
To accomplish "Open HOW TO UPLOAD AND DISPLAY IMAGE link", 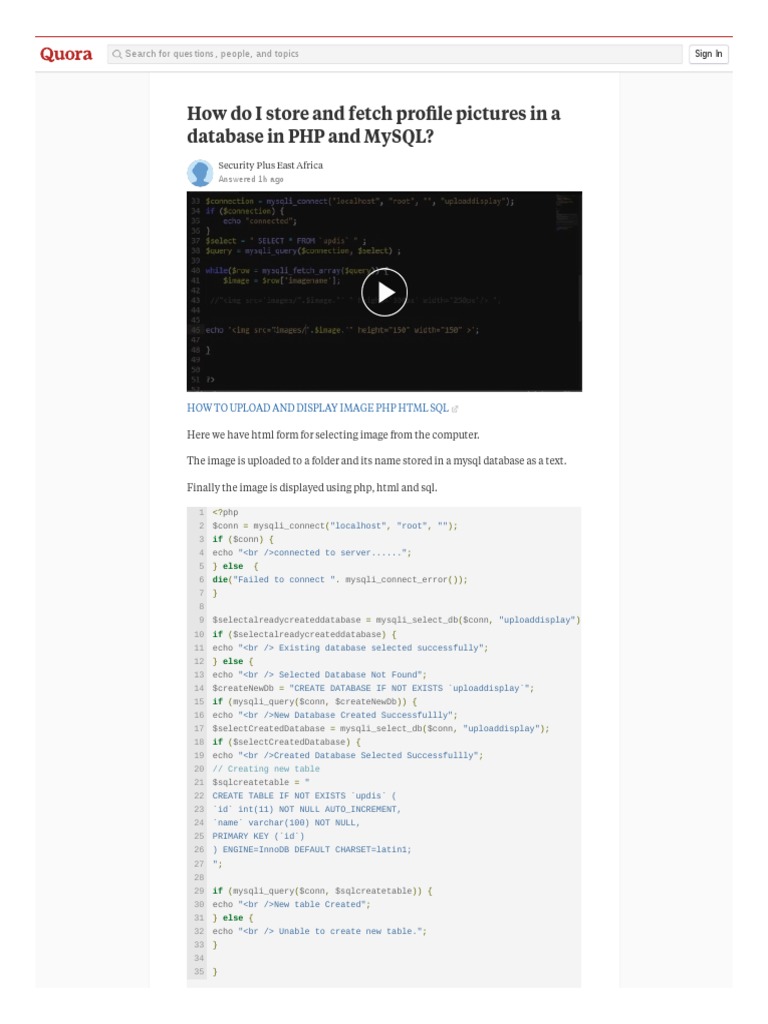I will (317, 408).
